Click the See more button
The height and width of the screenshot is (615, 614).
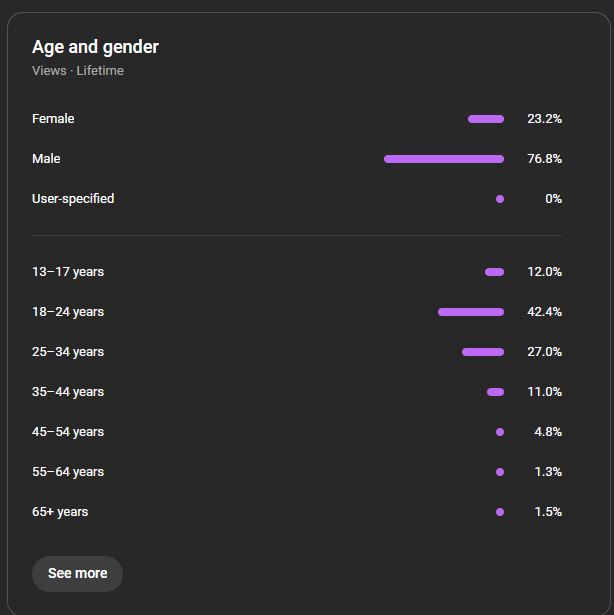(x=77, y=573)
